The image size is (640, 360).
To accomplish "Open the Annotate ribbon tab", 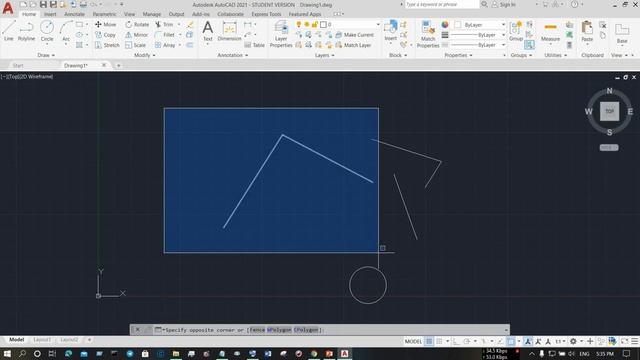I will tap(74, 14).
